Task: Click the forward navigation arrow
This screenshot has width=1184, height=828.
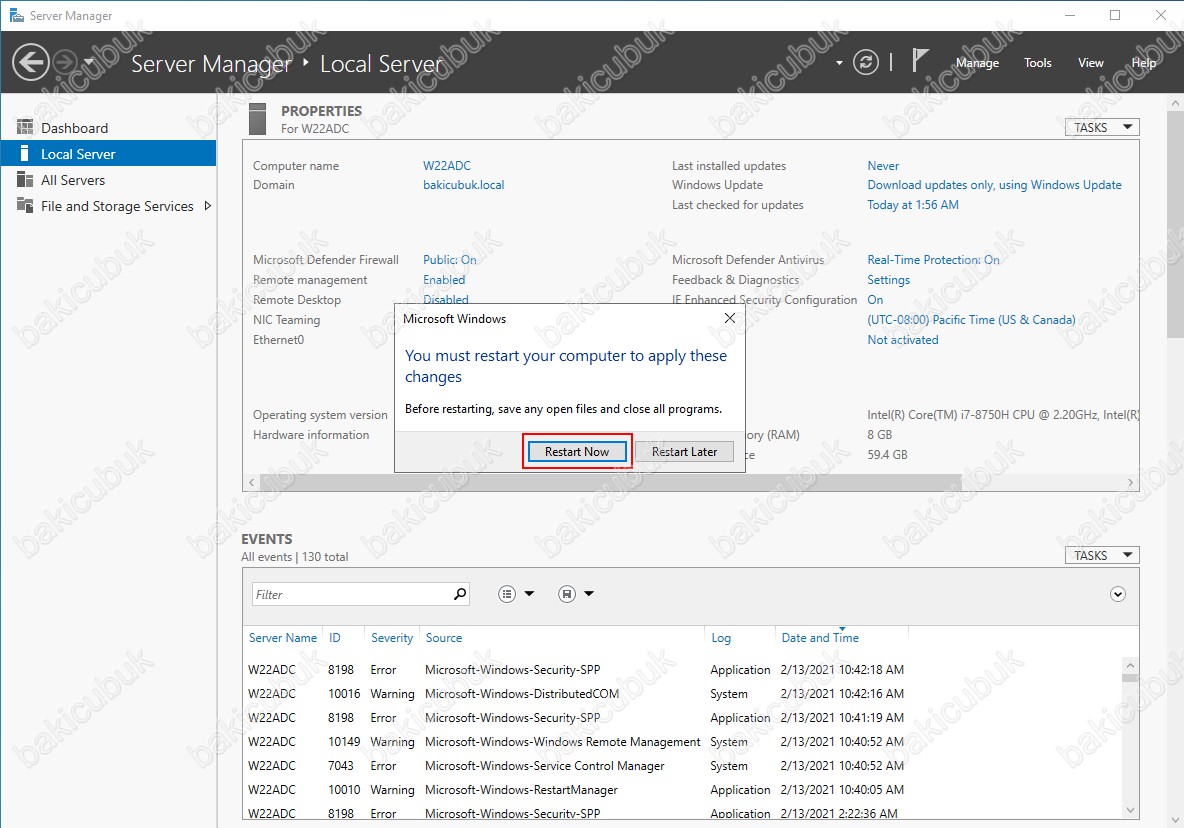Action: pyautogui.click(x=66, y=62)
